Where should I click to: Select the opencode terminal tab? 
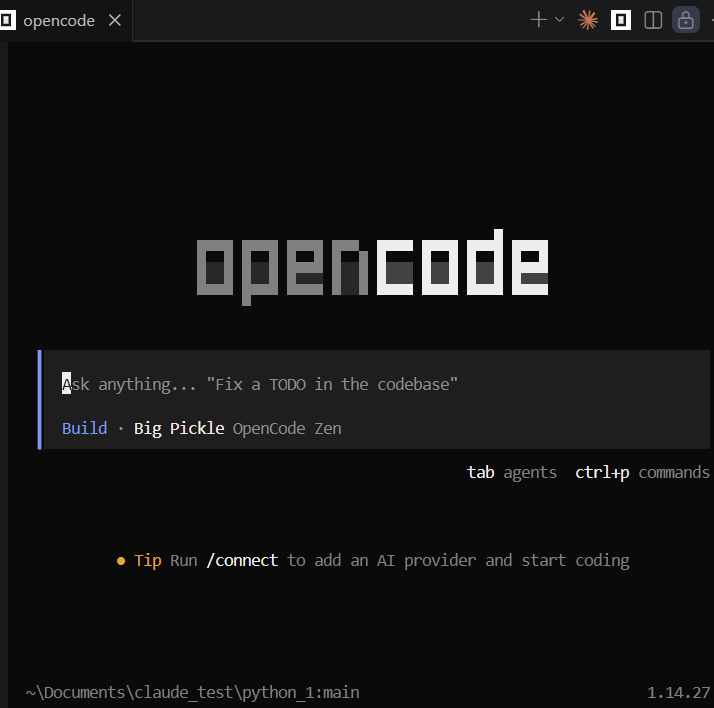[x=59, y=20]
